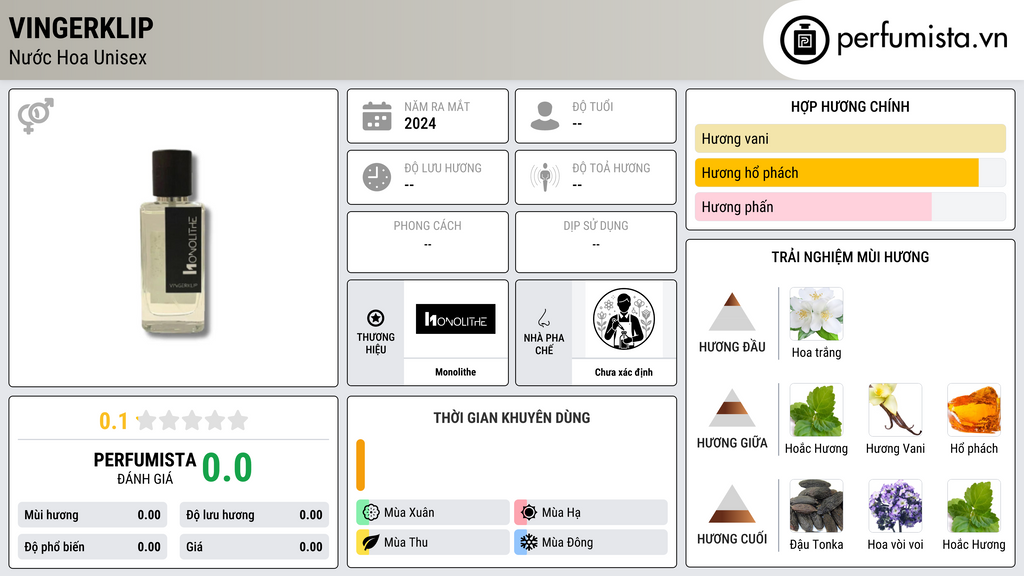Click the calendar icon for release year
The width and height of the screenshot is (1024, 576).
click(x=377, y=116)
